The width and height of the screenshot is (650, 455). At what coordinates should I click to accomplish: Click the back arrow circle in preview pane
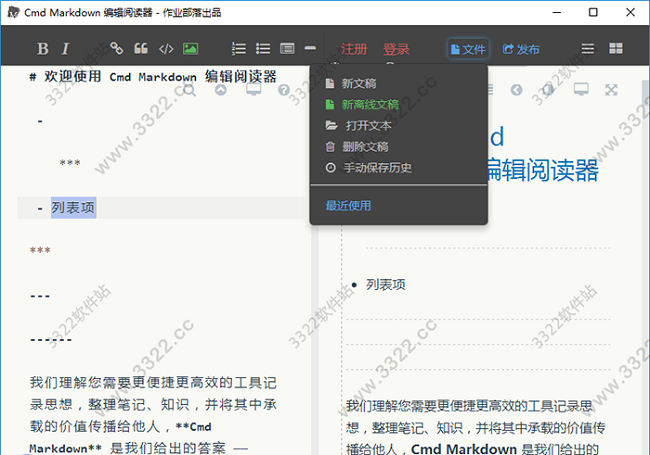517,90
